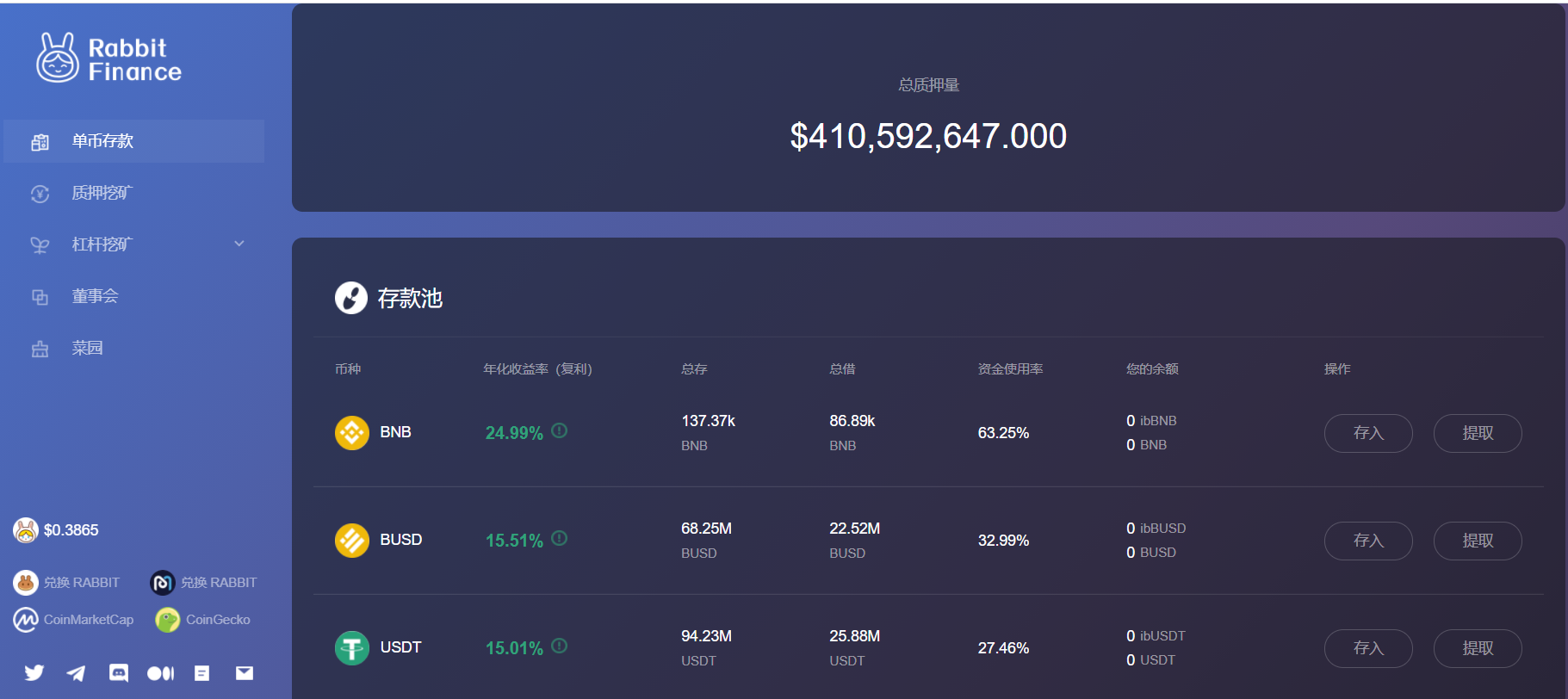Click the 32.99% utilization value

1003,541
